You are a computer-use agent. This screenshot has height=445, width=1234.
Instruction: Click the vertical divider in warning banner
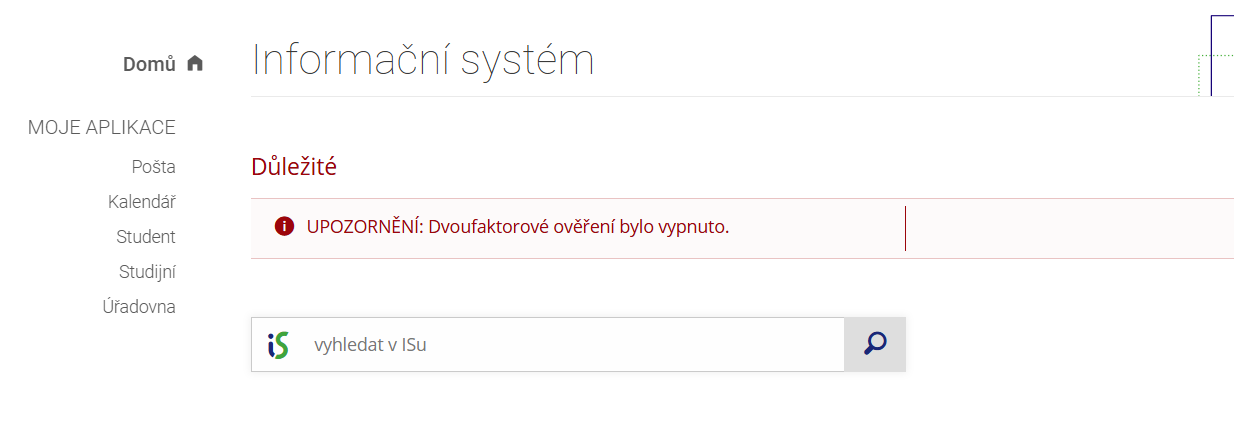pyautogui.click(x=905, y=228)
